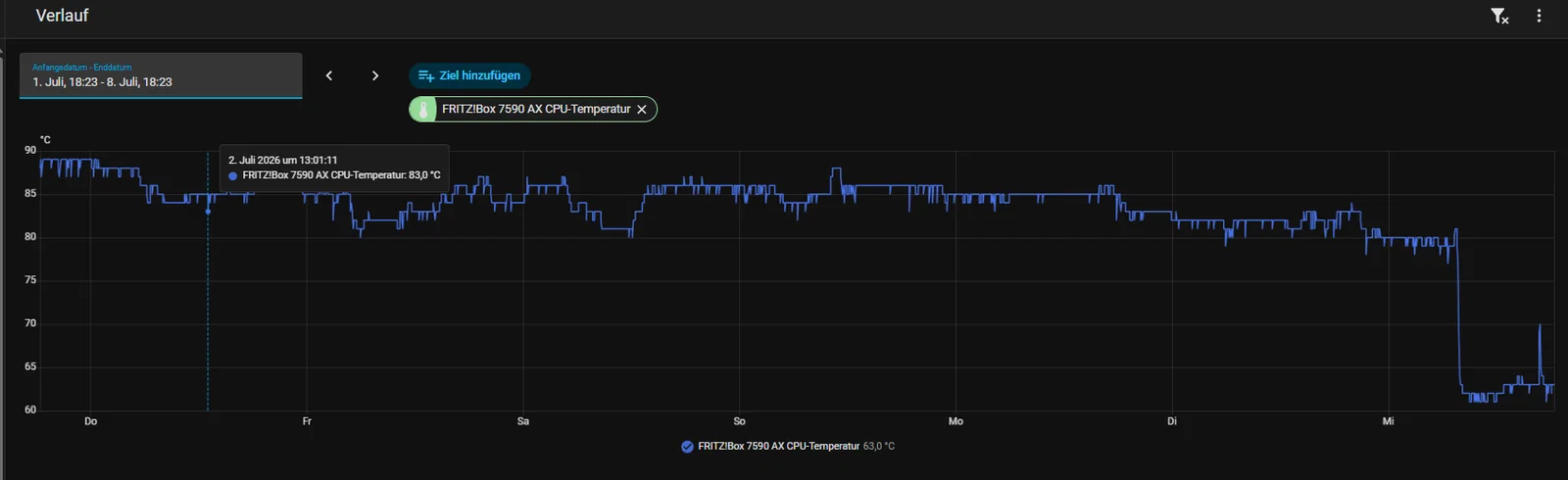The width and height of the screenshot is (1568, 480).
Task: Click the FRITZ!Box legend label below chart
Action: [x=779, y=447]
